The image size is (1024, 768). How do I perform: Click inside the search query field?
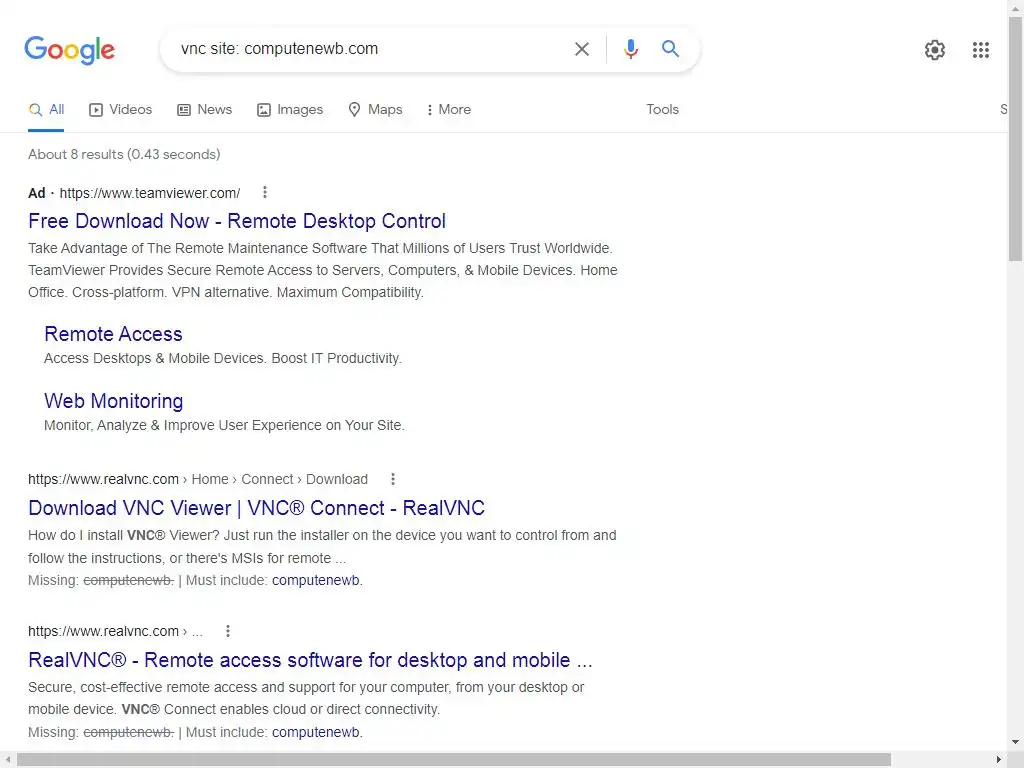tap(369, 49)
